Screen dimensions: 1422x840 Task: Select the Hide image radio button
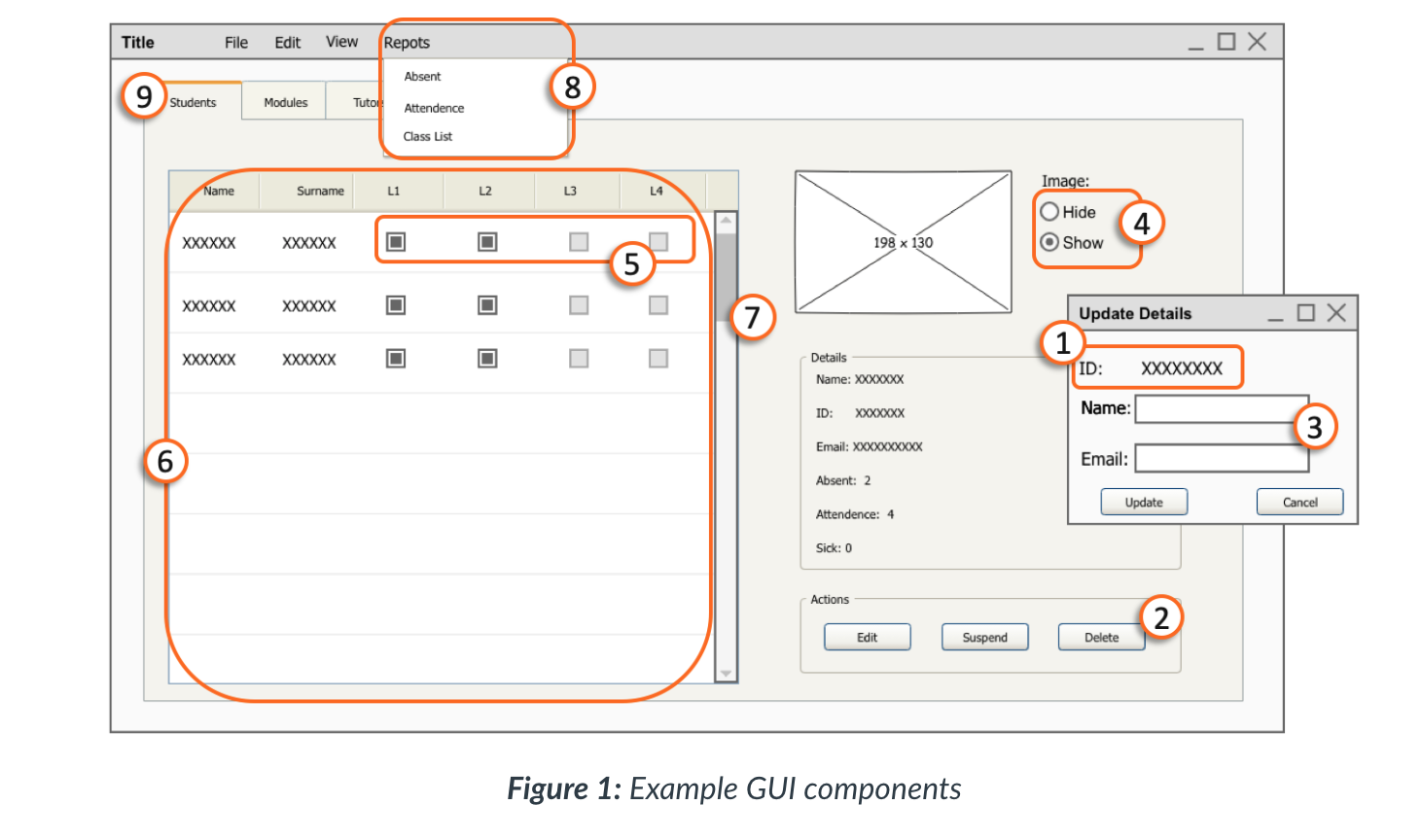pyautogui.click(x=1049, y=212)
